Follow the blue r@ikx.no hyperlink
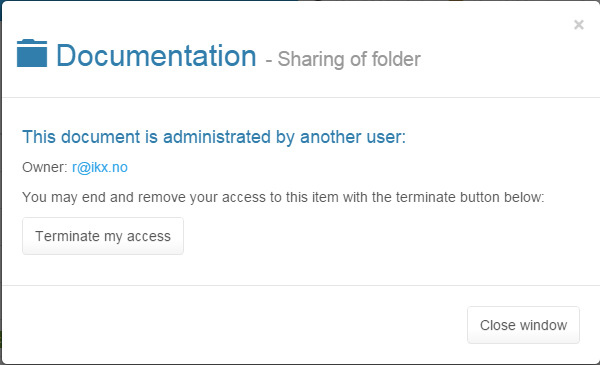The height and width of the screenshot is (365, 600). (100, 168)
